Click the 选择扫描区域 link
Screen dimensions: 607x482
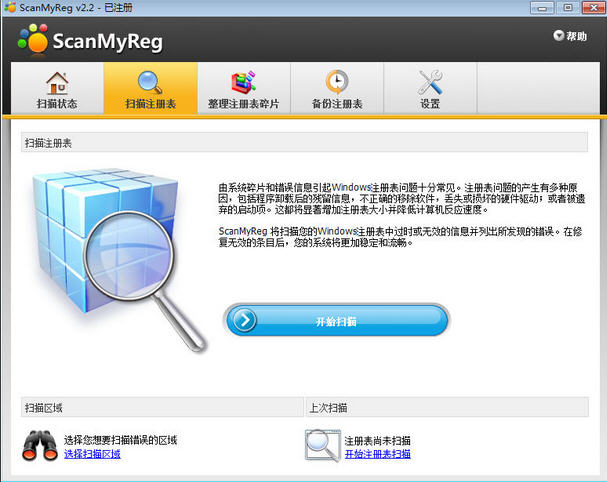(92, 454)
